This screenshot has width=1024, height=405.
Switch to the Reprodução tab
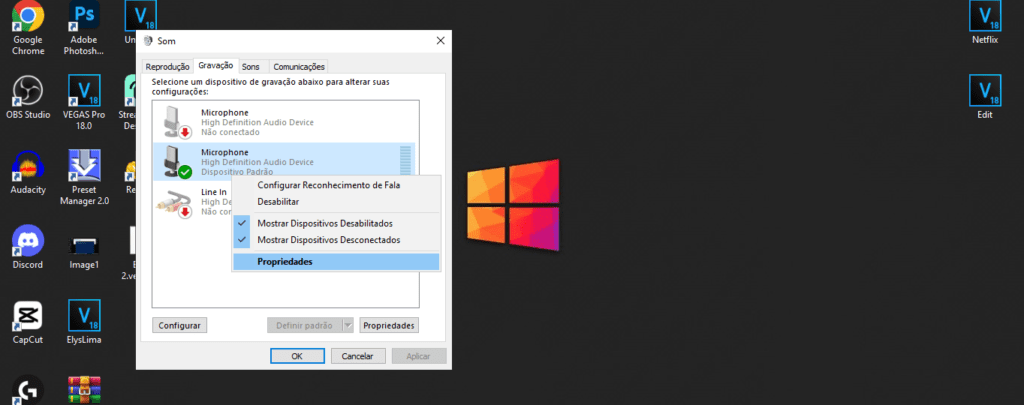tap(167, 67)
